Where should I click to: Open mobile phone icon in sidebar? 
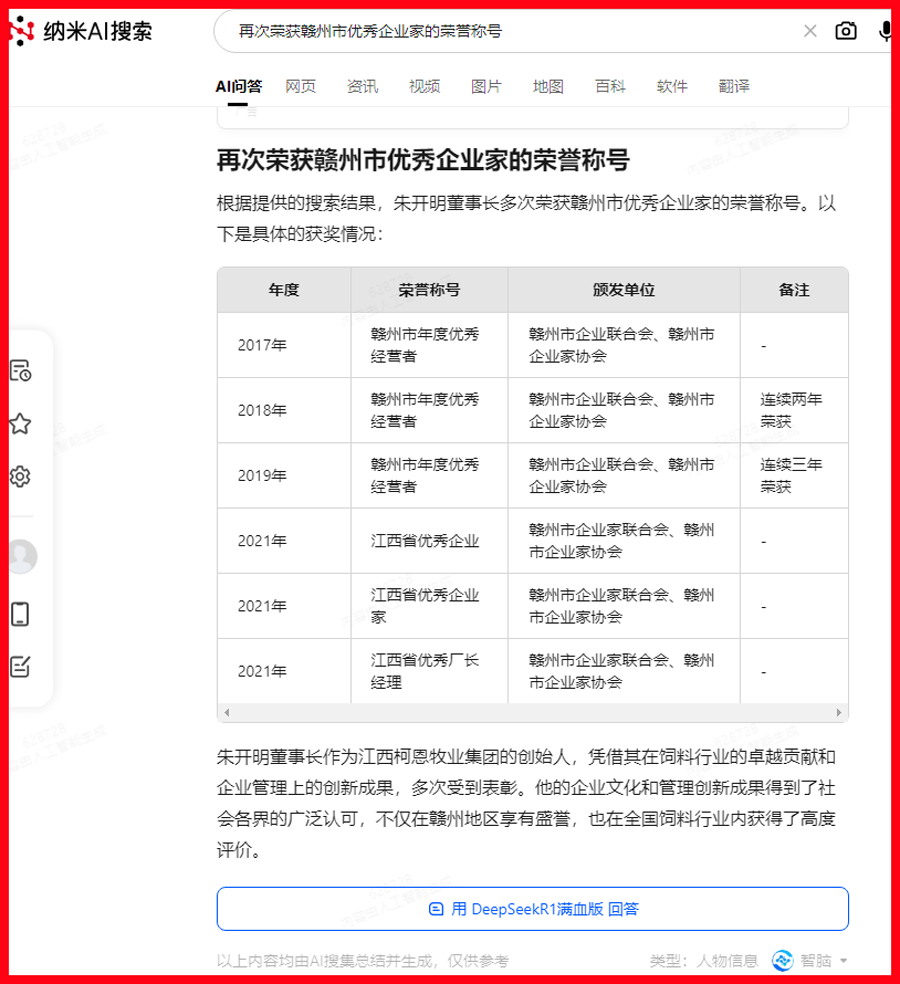(20, 614)
